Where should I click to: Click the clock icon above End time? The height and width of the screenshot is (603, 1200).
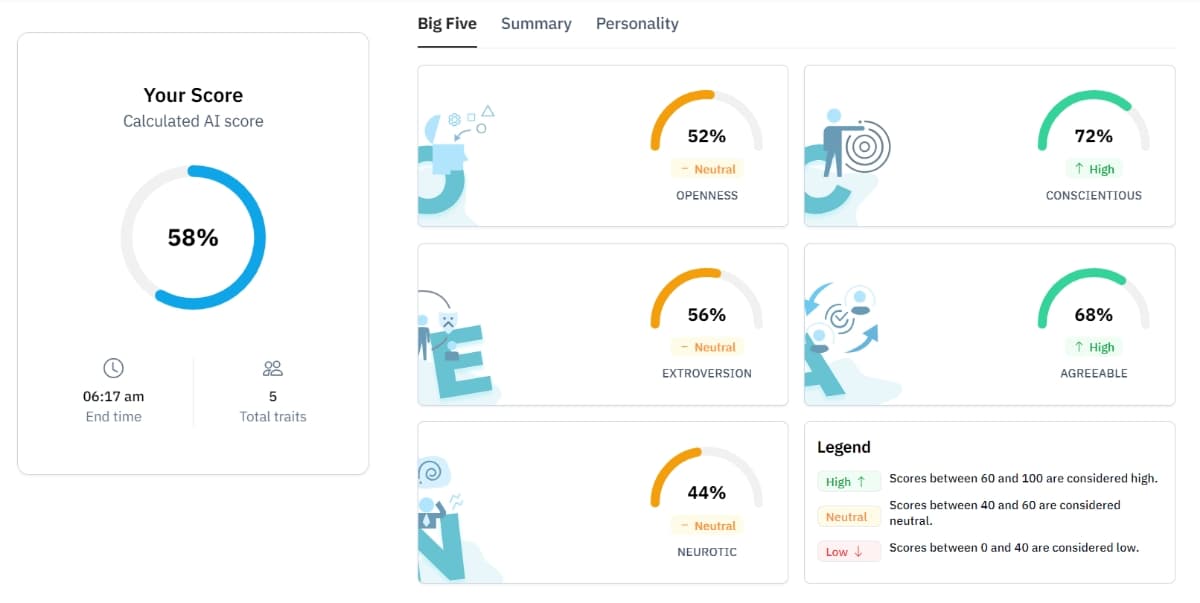(x=113, y=368)
